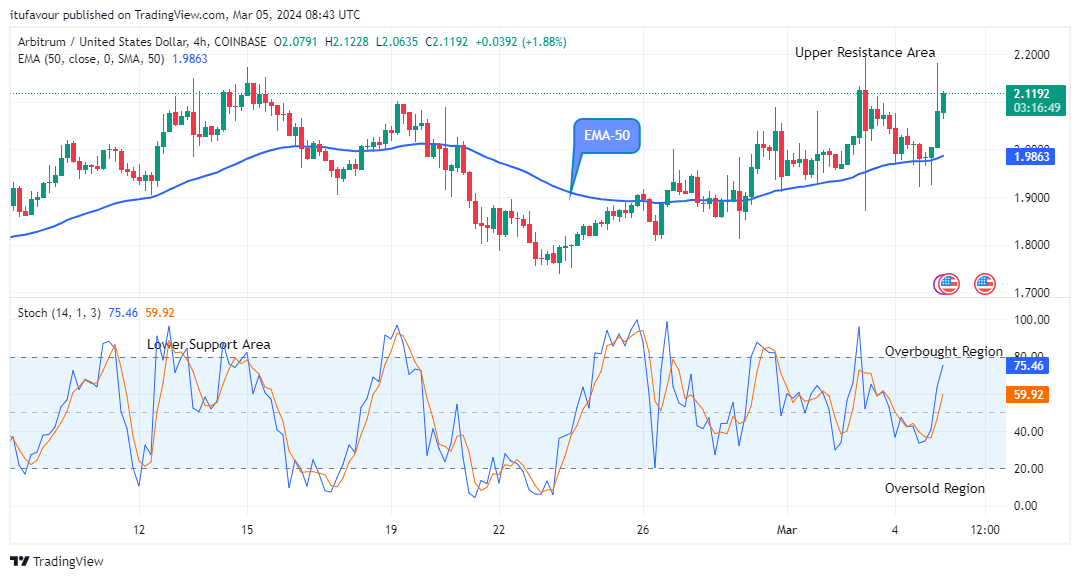Click the low price L2.0635 value

(397, 42)
